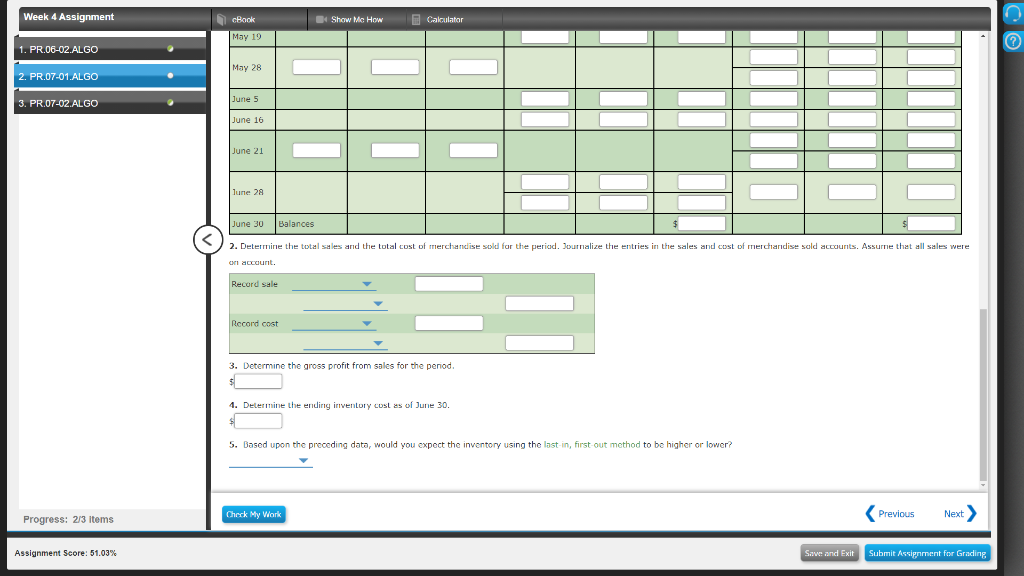Open the eBook icon
Image resolution: width=1024 pixels, height=576 pixels.
(x=221, y=20)
